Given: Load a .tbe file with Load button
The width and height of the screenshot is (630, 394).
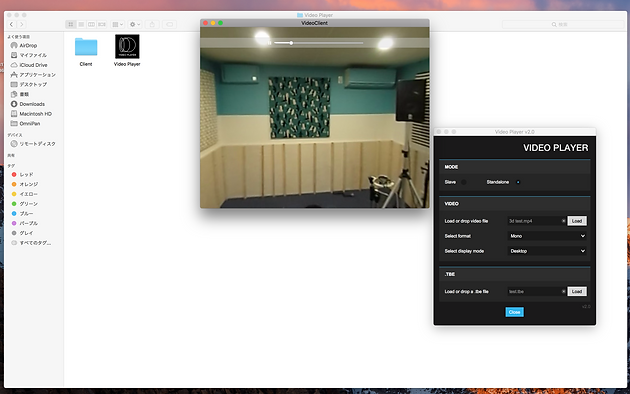Looking at the screenshot, I should pos(577,292).
